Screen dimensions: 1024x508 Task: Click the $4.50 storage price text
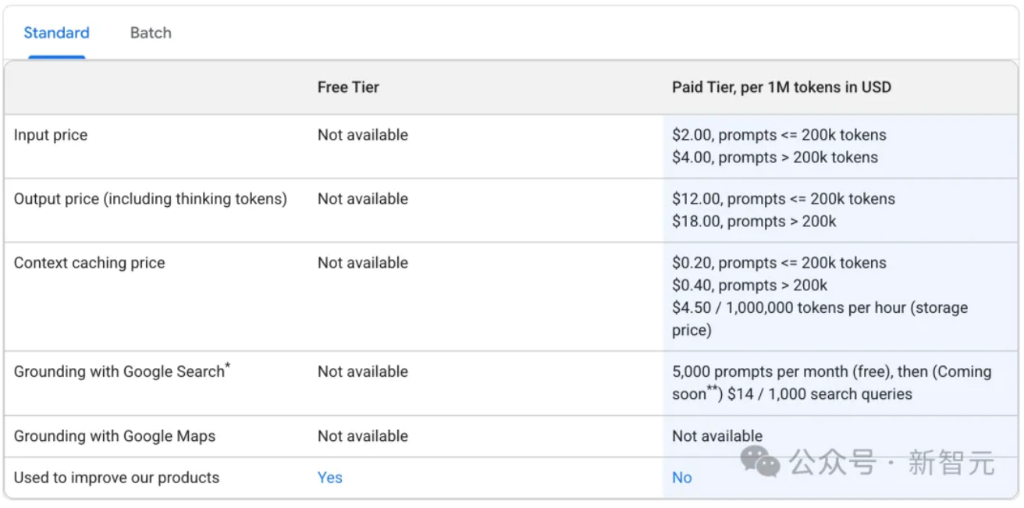pyautogui.click(x=820, y=308)
